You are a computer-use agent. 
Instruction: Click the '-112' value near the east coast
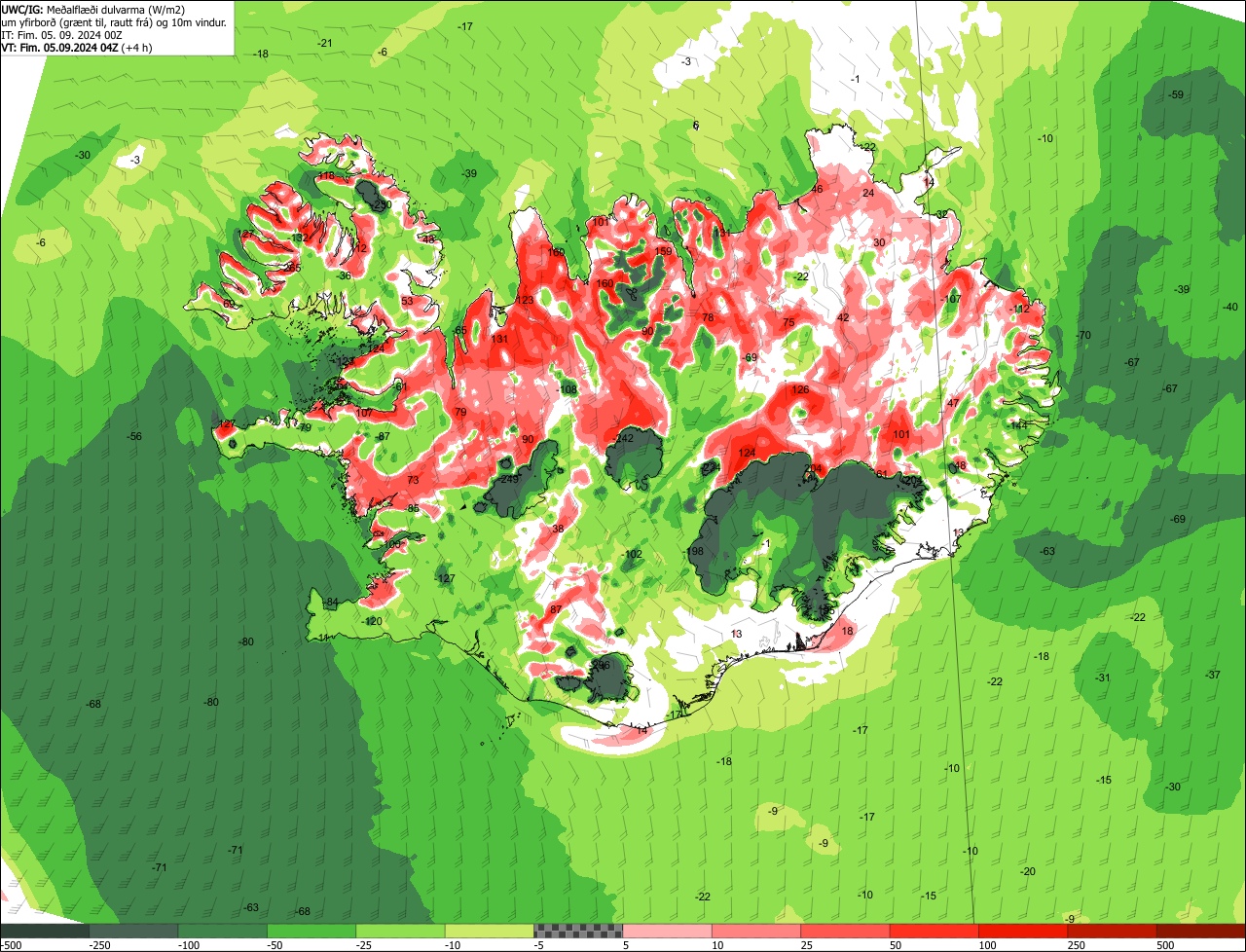click(1019, 309)
